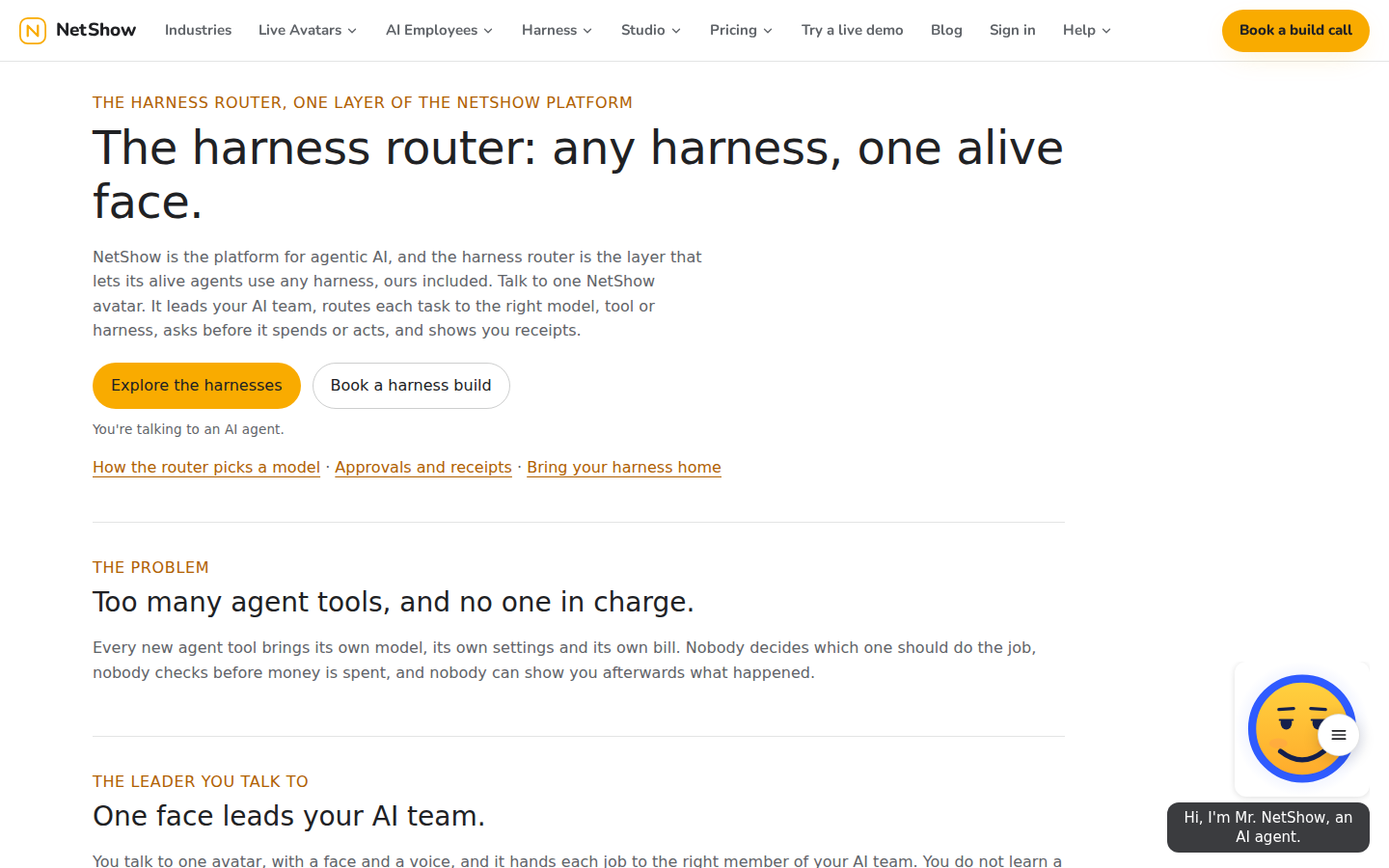Click Explore the harnesses button
Viewport: 1389px width, 868px height.
point(197,386)
